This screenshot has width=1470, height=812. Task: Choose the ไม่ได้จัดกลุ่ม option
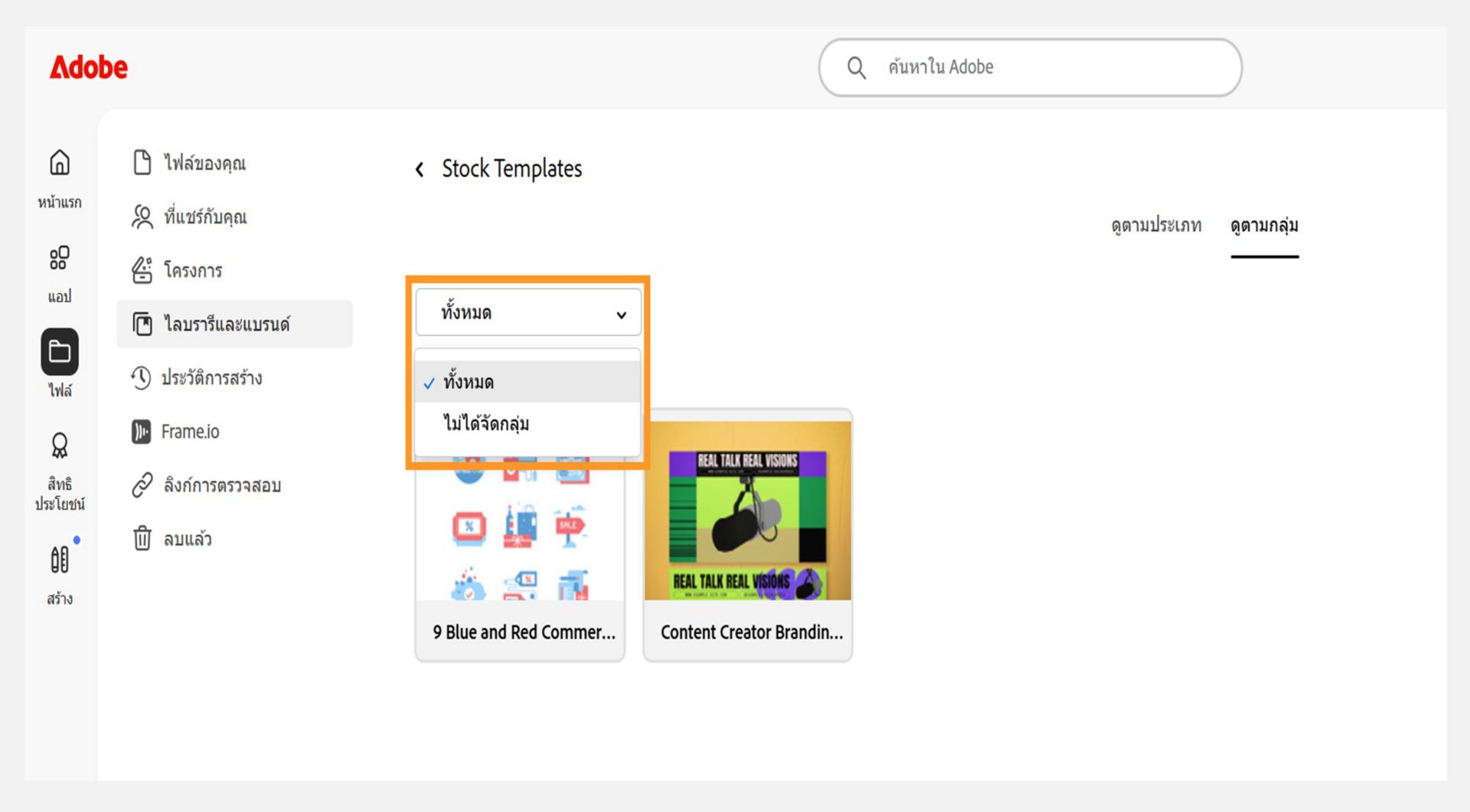point(528,423)
